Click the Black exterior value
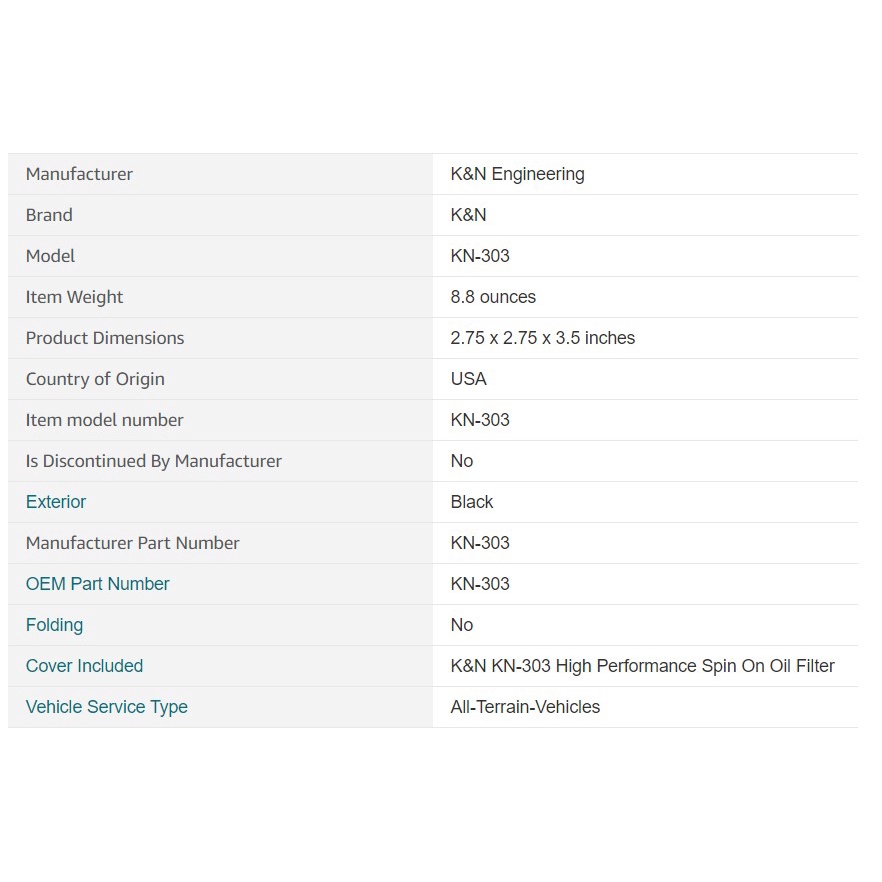The width and height of the screenshot is (882, 882). coord(472,502)
